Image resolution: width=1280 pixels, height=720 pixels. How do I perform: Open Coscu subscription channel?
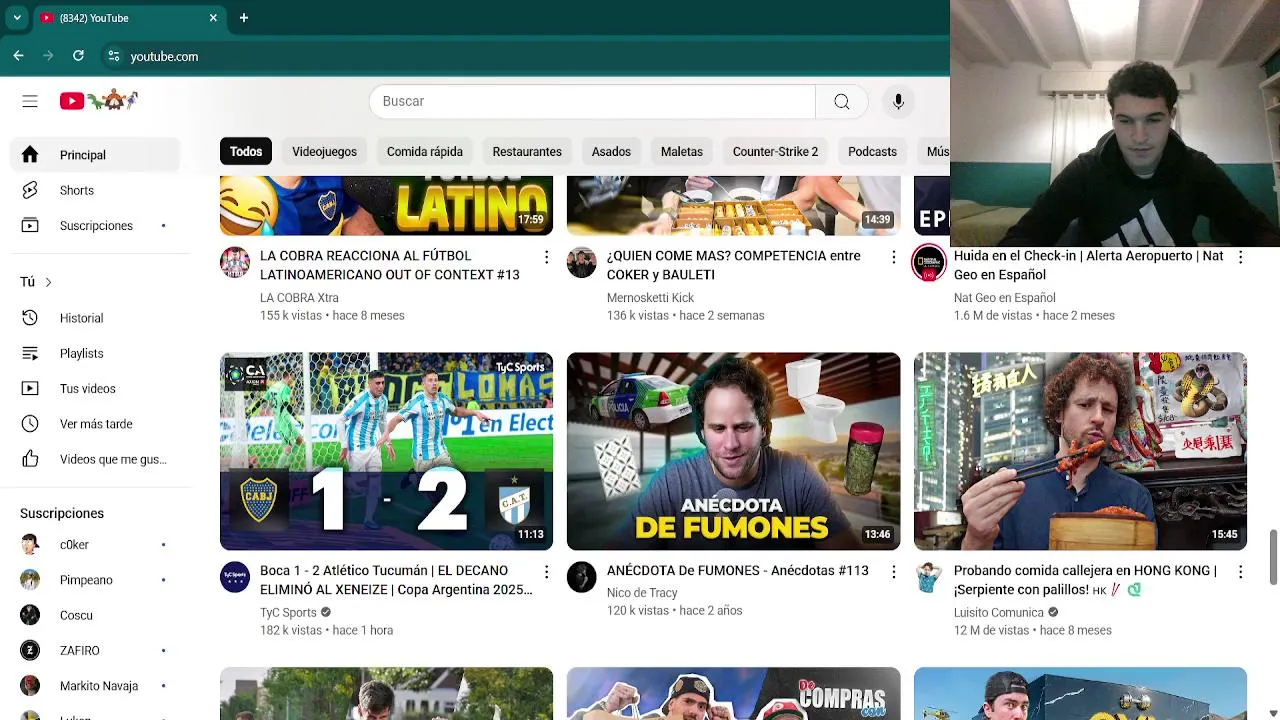(95, 615)
